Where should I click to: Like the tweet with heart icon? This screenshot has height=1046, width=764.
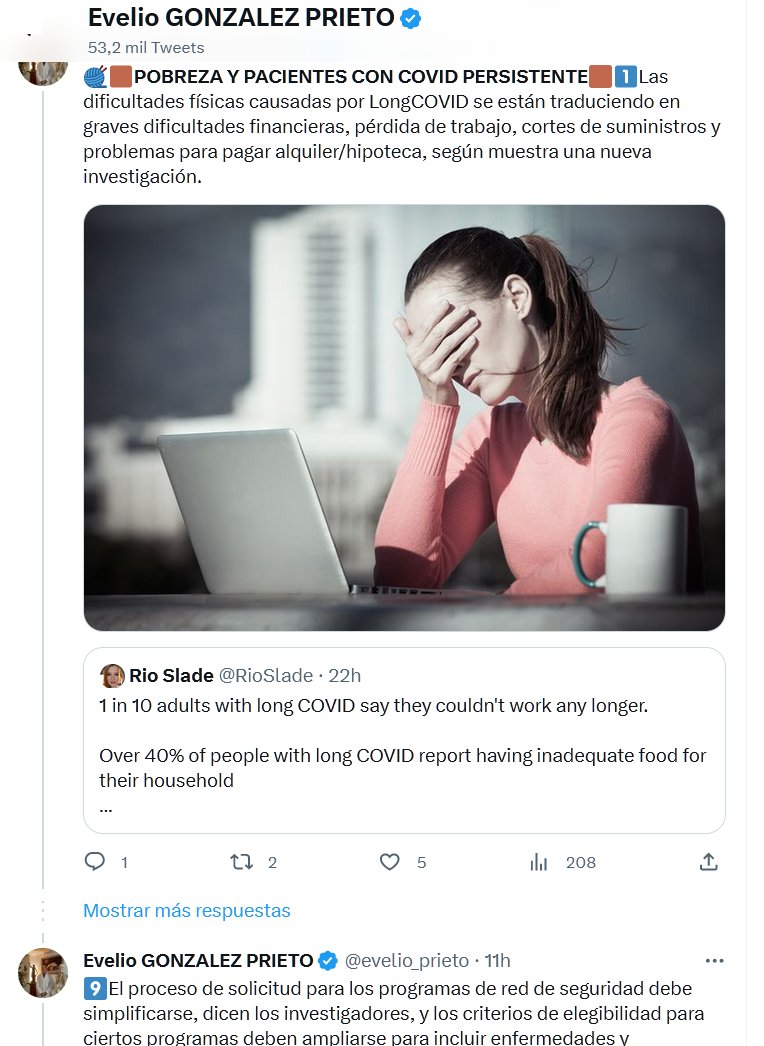[390, 861]
